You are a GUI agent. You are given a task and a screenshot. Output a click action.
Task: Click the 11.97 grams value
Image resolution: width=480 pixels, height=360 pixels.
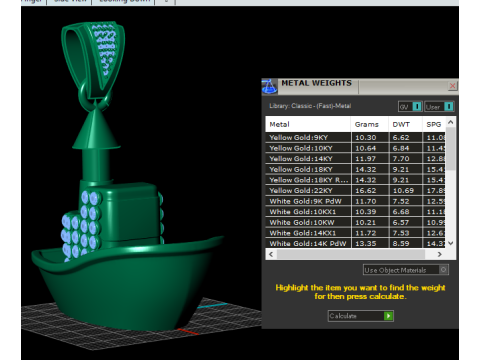click(x=366, y=159)
